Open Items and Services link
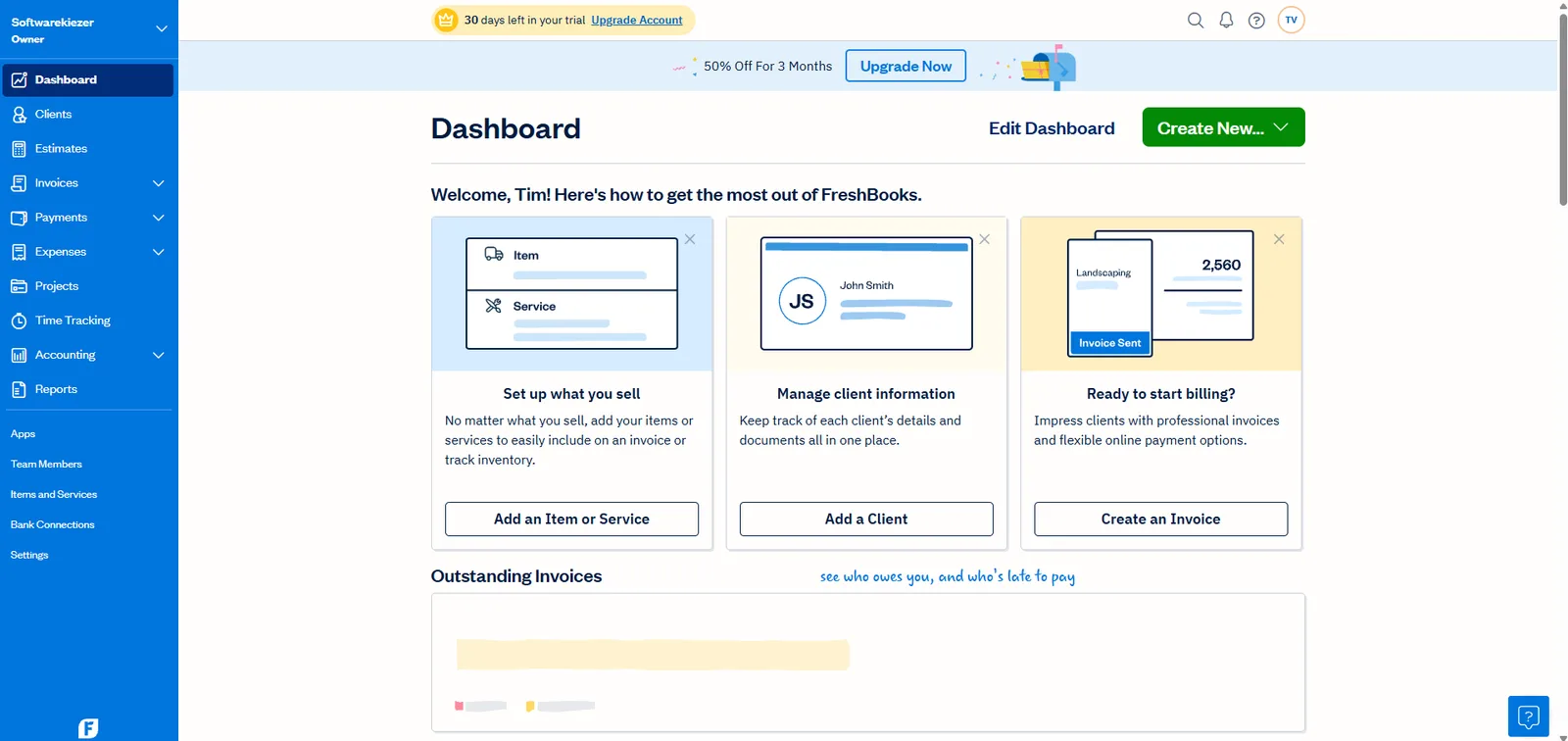1568x741 pixels. (54, 495)
